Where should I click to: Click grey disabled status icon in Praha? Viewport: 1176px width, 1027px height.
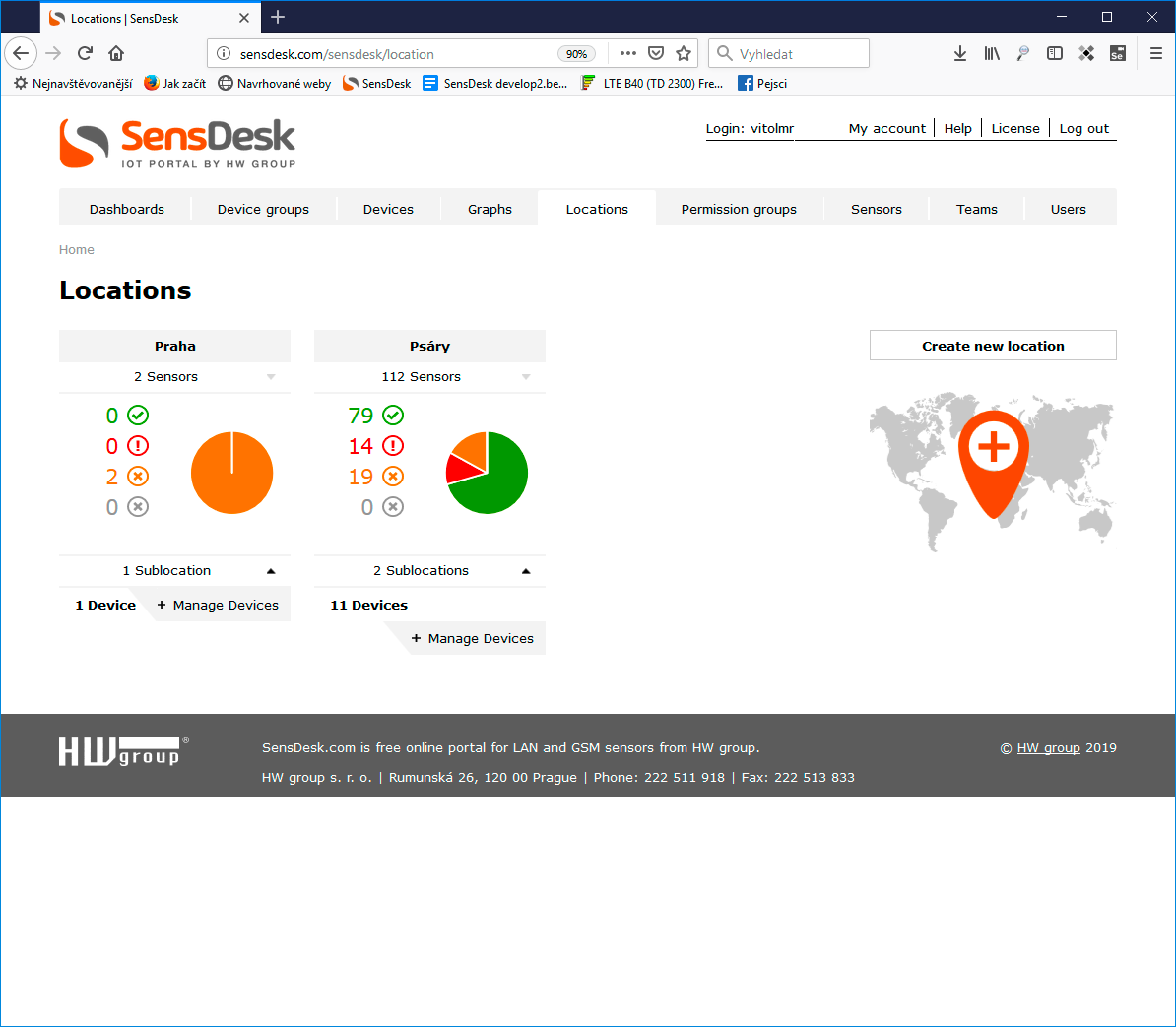tap(138, 507)
